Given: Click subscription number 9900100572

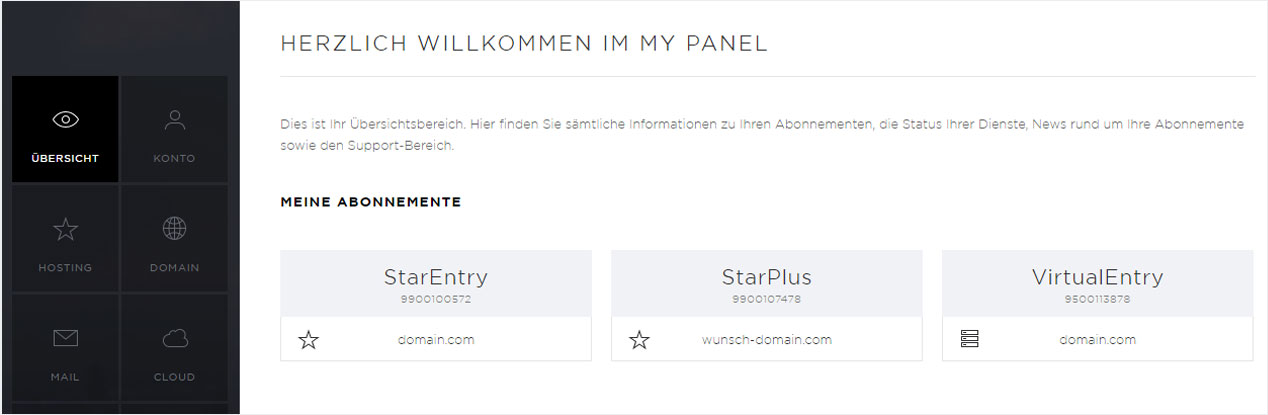Looking at the screenshot, I should [436, 299].
